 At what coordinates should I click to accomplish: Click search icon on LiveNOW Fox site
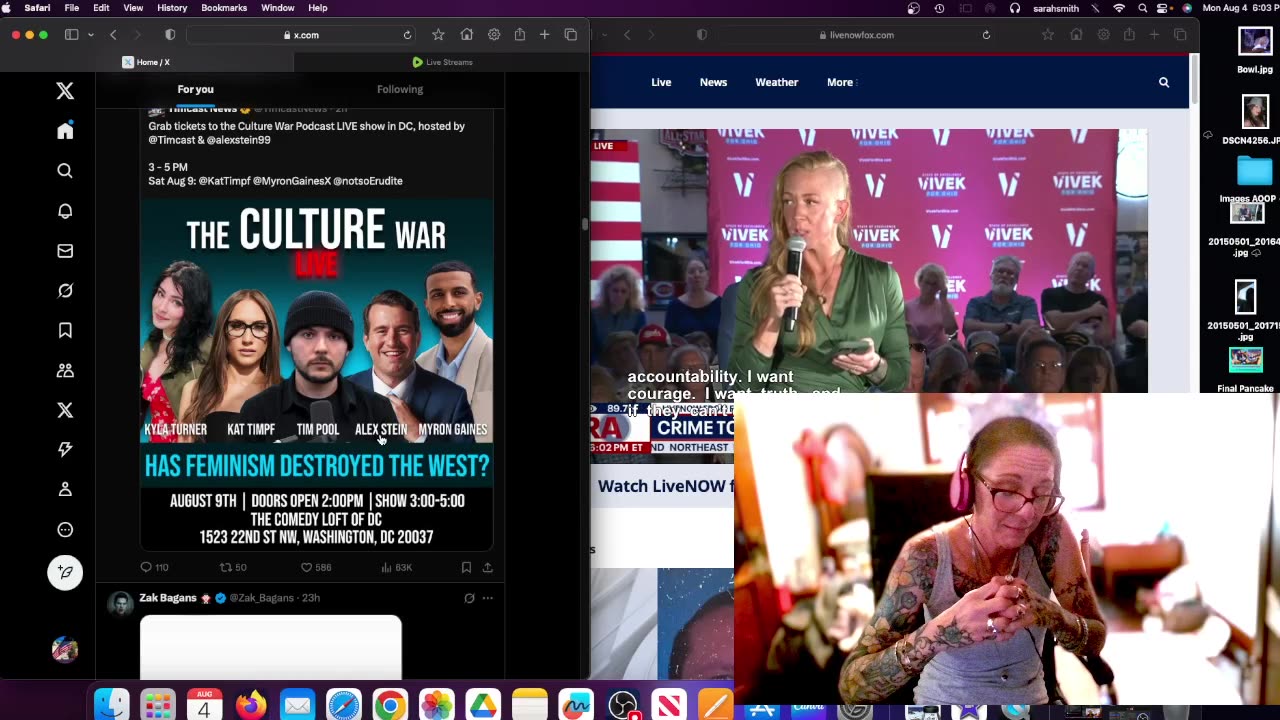pos(1164,82)
